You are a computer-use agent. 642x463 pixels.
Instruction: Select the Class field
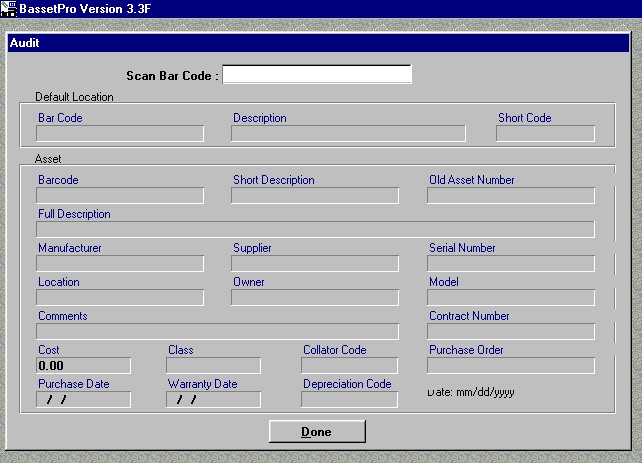click(213, 365)
